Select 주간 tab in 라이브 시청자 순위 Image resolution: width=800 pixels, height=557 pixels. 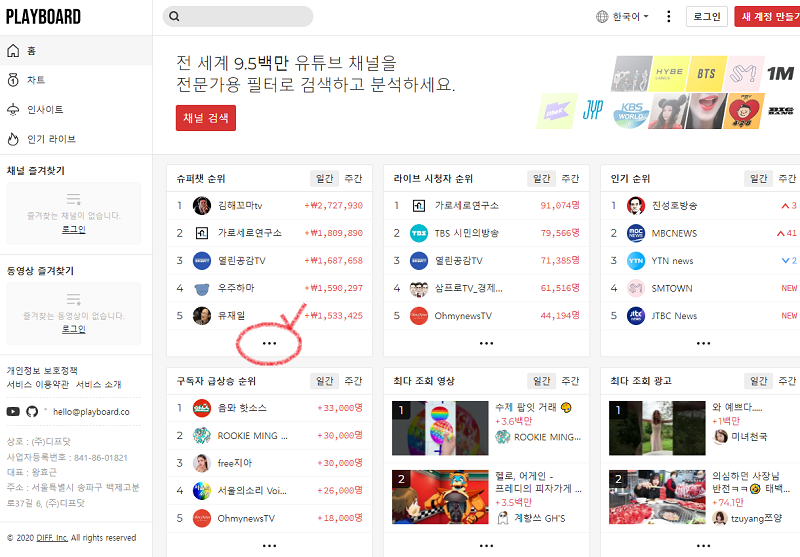(x=570, y=179)
